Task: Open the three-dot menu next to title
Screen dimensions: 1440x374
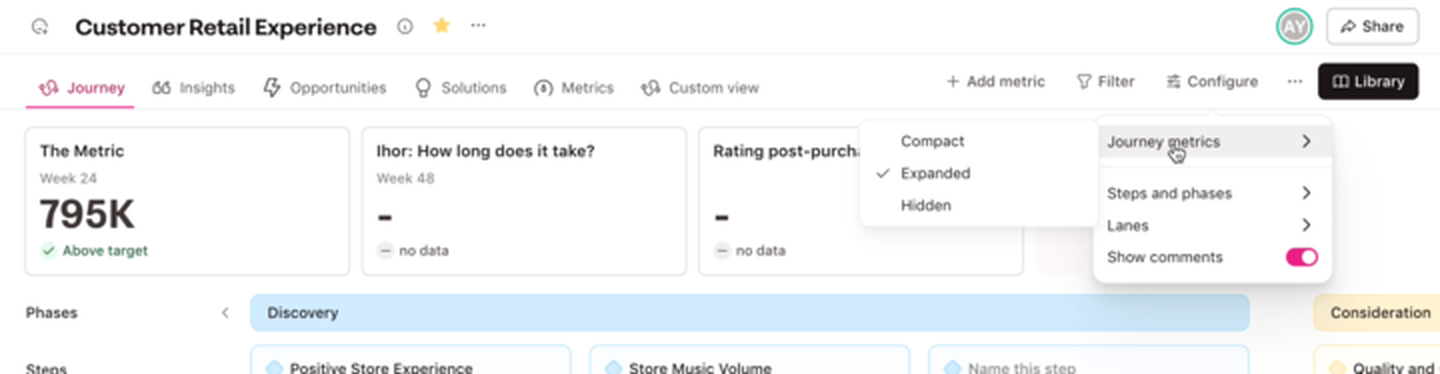Action: pos(478,26)
